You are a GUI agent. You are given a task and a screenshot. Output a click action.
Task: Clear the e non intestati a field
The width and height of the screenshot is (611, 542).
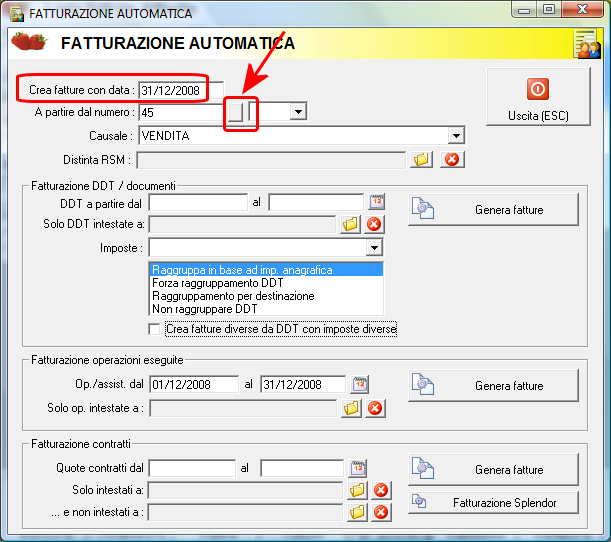pyautogui.click(x=381, y=512)
